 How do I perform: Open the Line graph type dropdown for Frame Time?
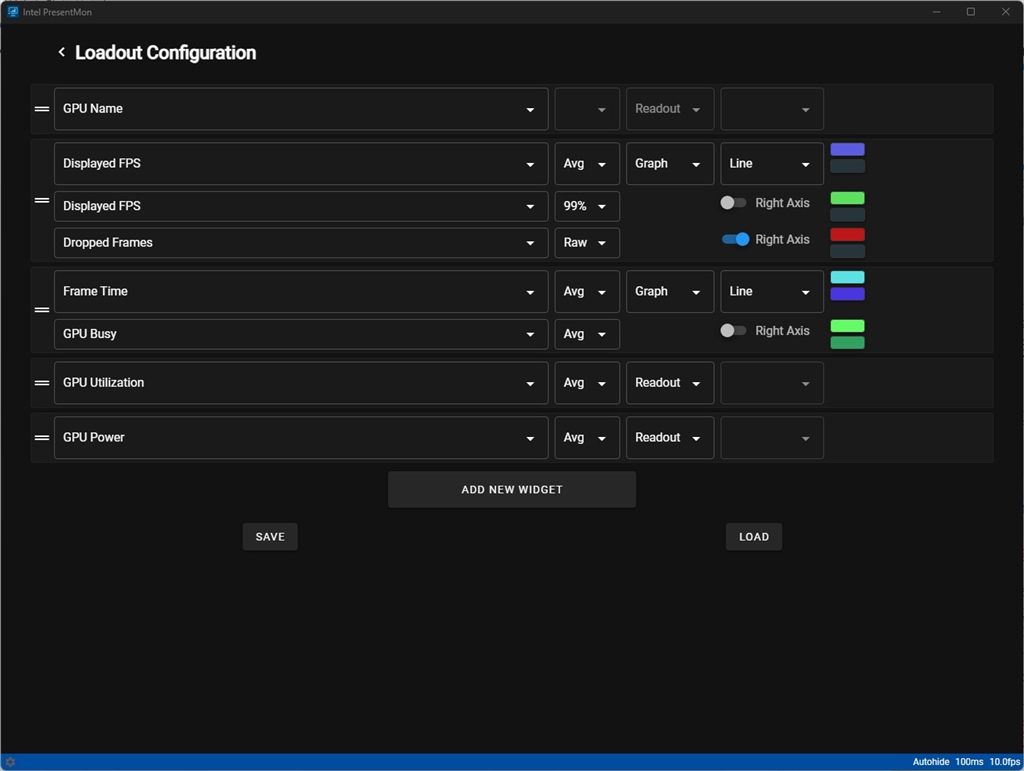[771, 292]
